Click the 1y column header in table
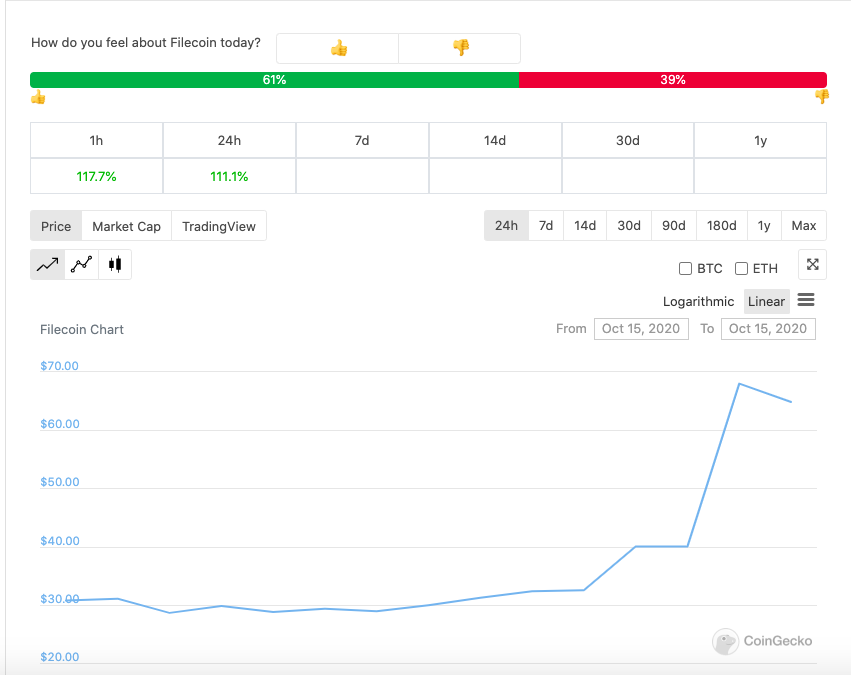851x675 pixels. click(x=760, y=141)
